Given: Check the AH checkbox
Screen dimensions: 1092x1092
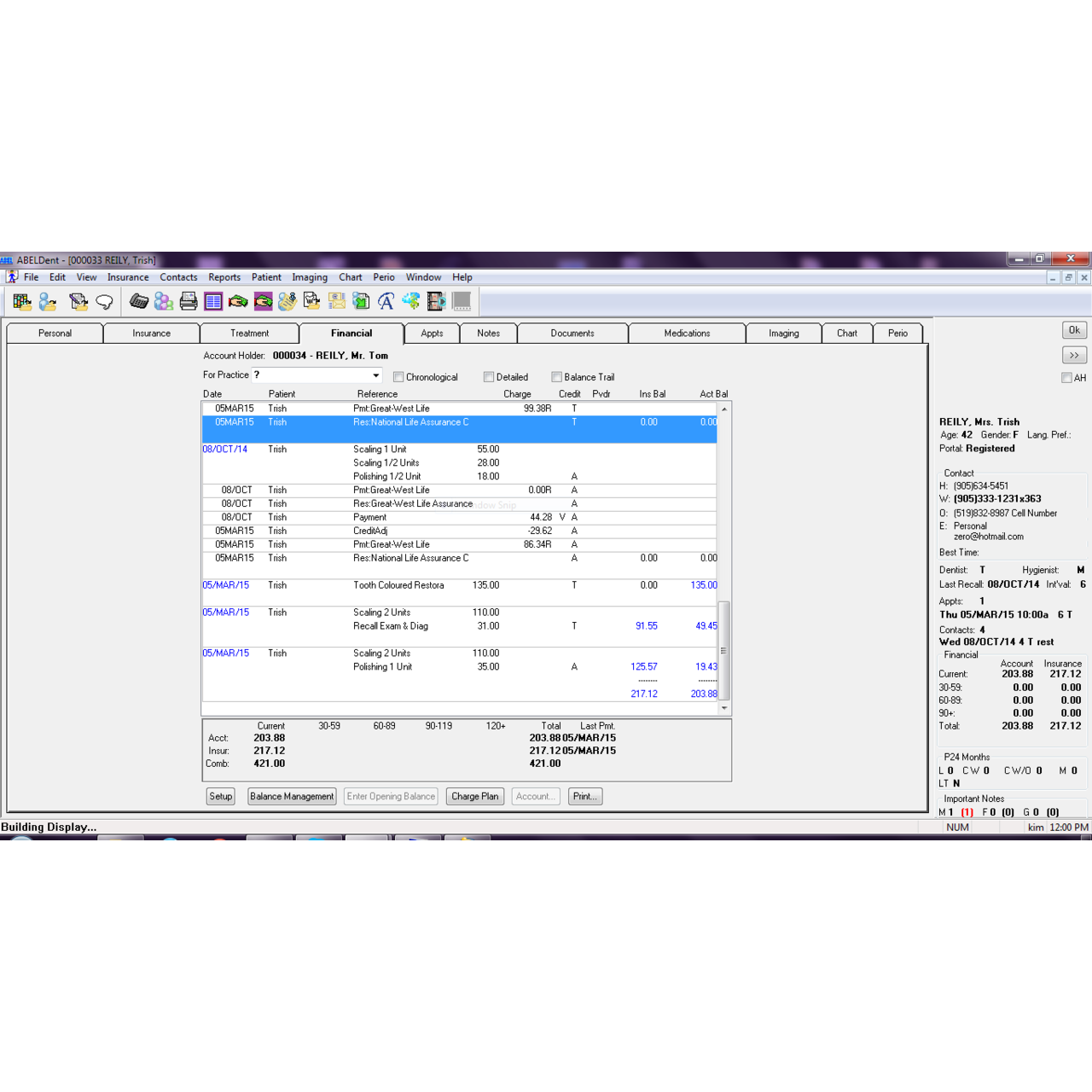Looking at the screenshot, I should 1066,378.
